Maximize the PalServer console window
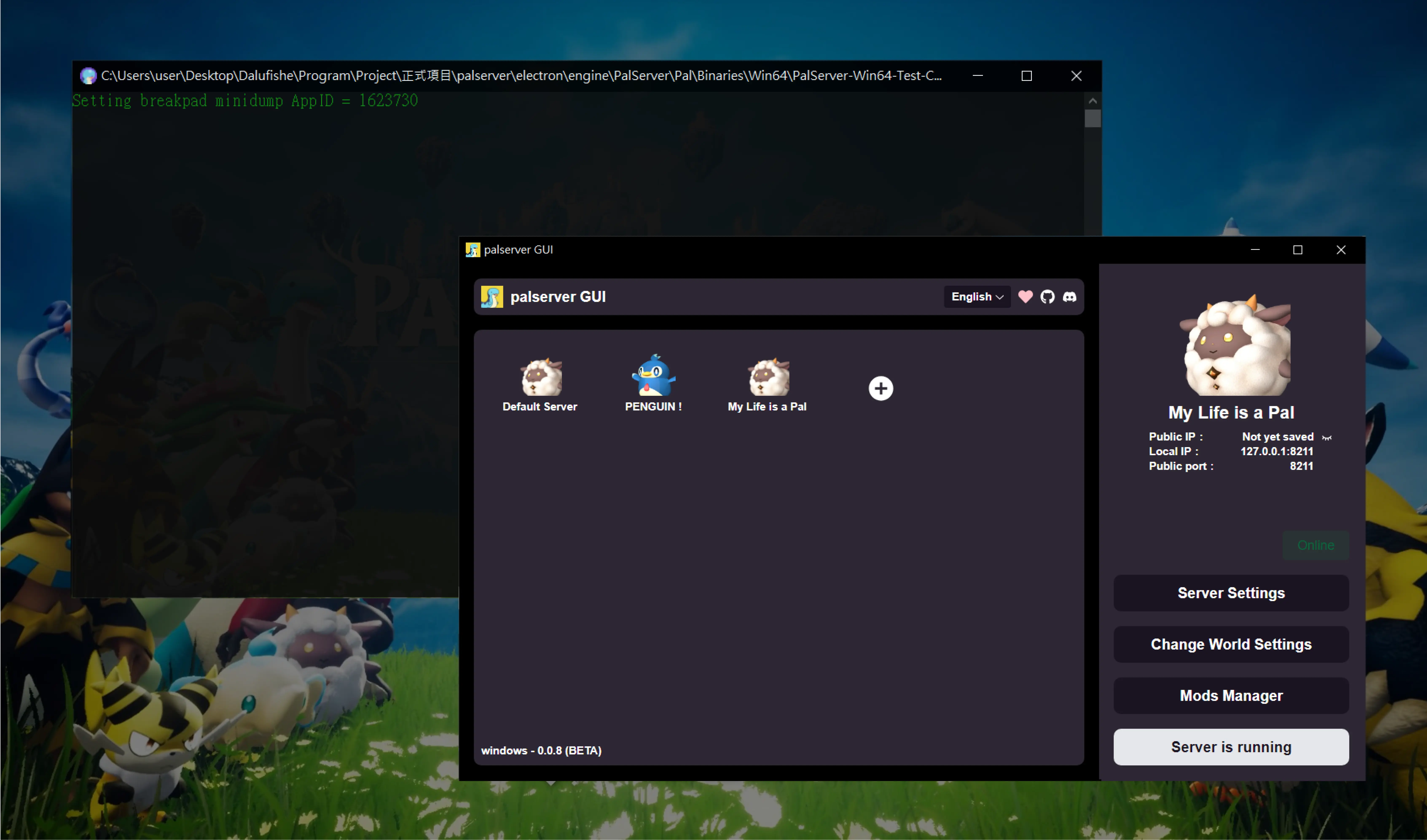Viewport: 1427px width, 840px height. click(1027, 76)
